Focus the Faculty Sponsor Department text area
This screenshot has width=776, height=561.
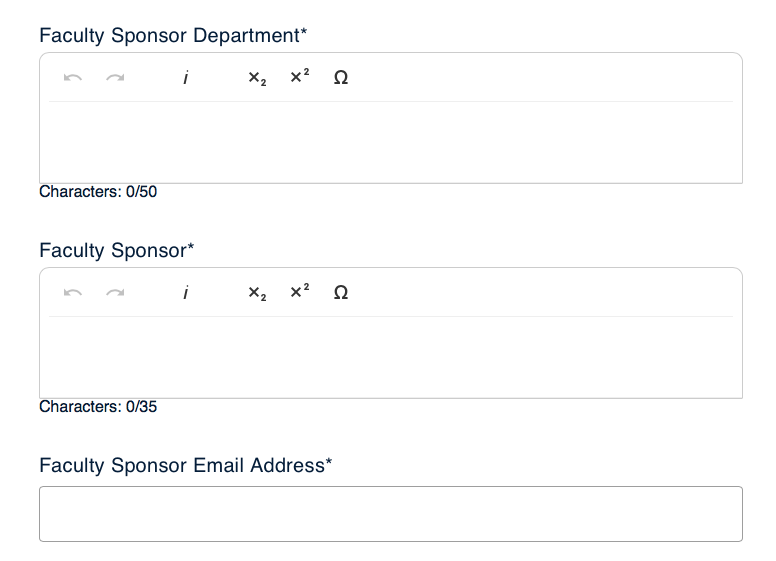pos(390,142)
